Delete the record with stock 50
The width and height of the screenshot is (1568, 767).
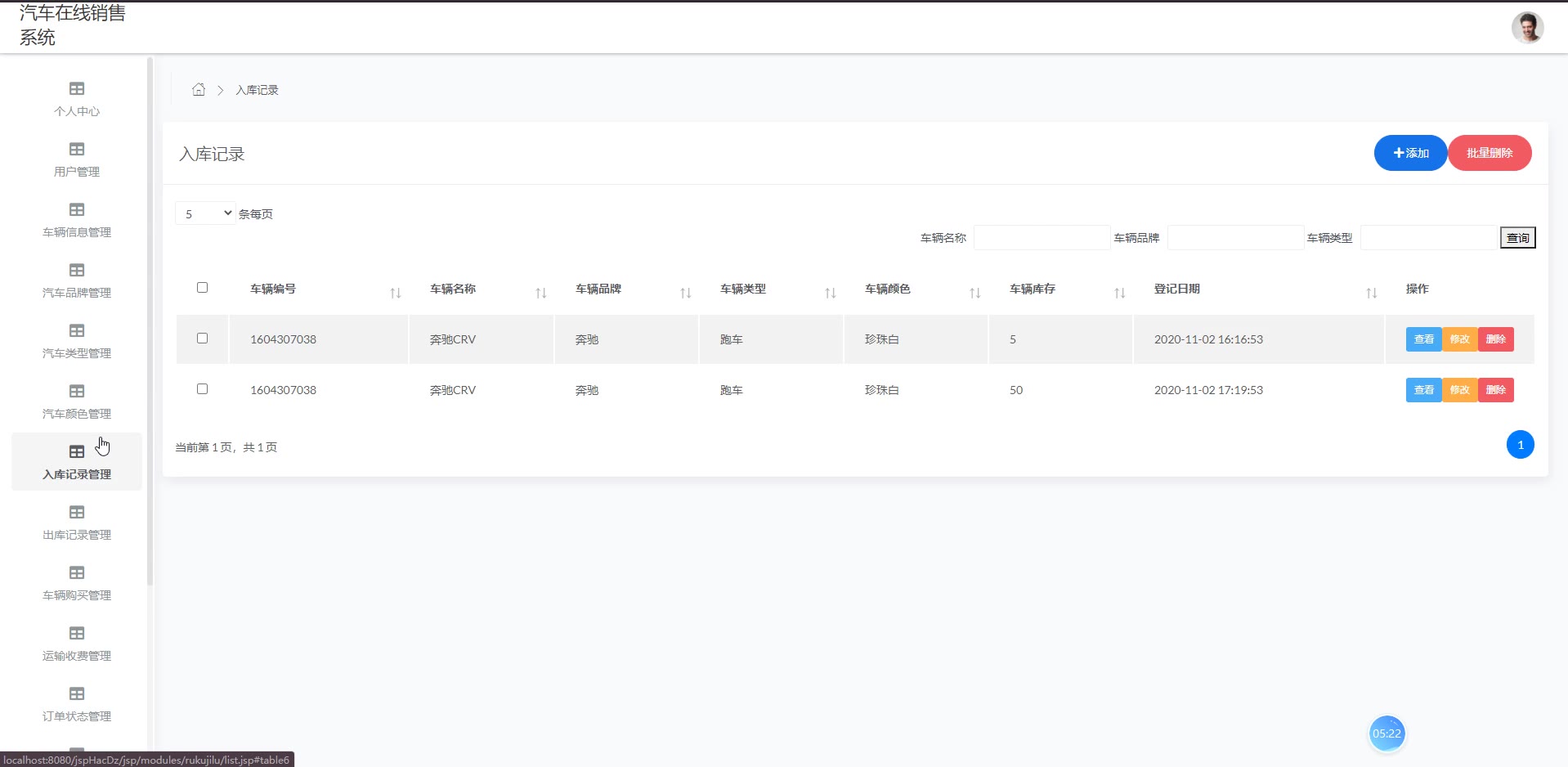point(1495,390)
